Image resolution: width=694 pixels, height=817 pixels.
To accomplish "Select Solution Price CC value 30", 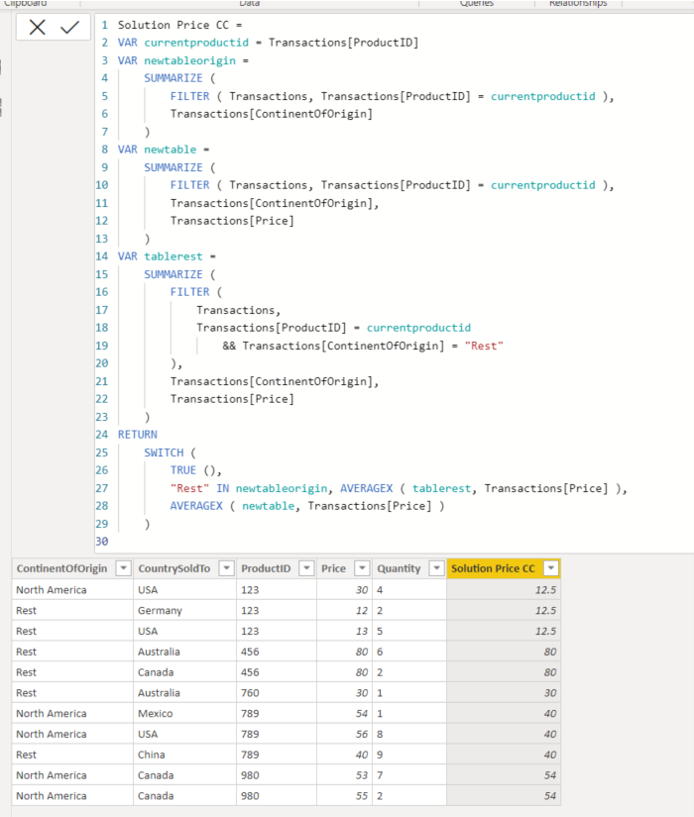I will pos(503,692).
